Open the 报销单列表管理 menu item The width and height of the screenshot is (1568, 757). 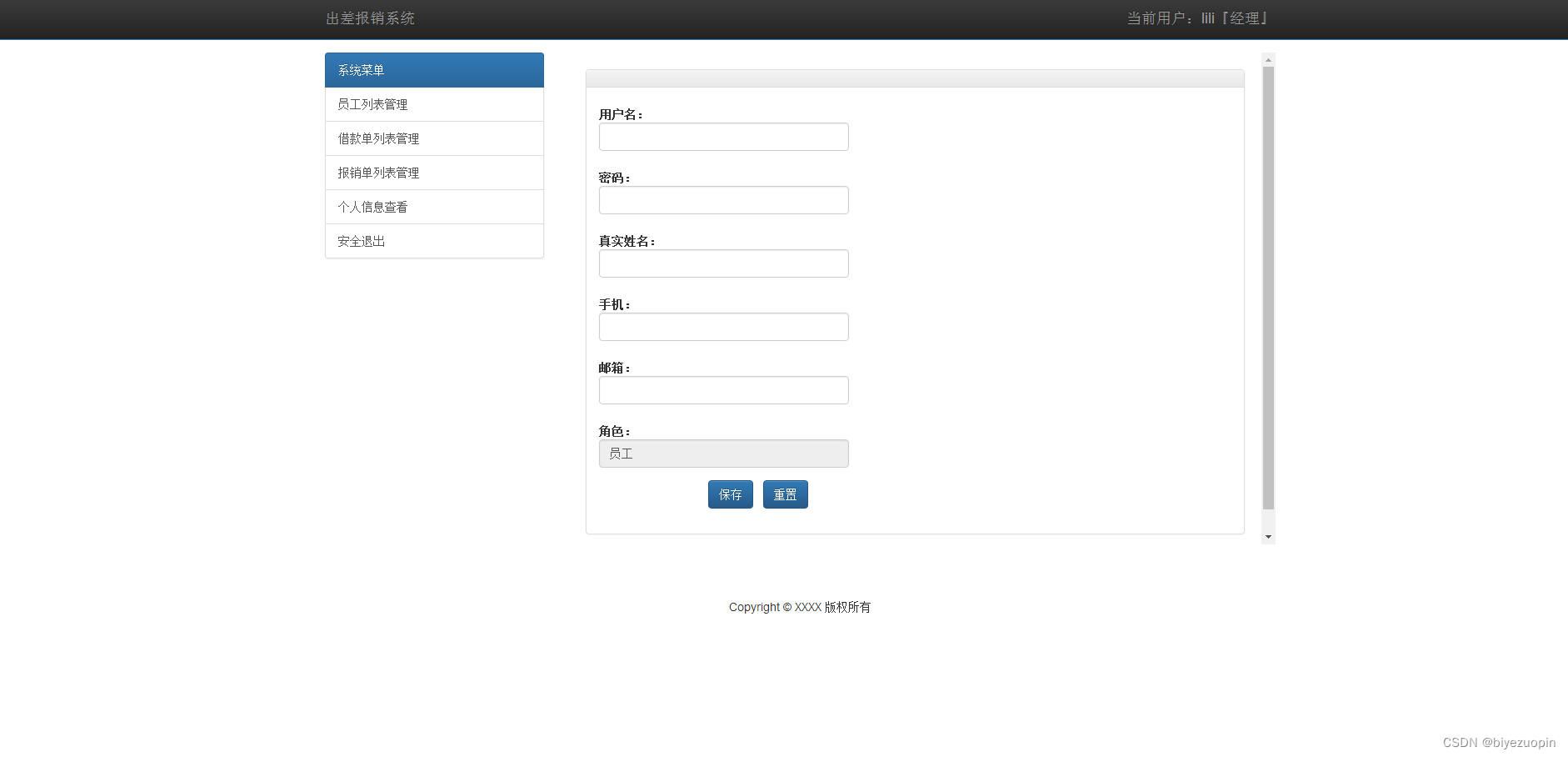coord(434,173)
